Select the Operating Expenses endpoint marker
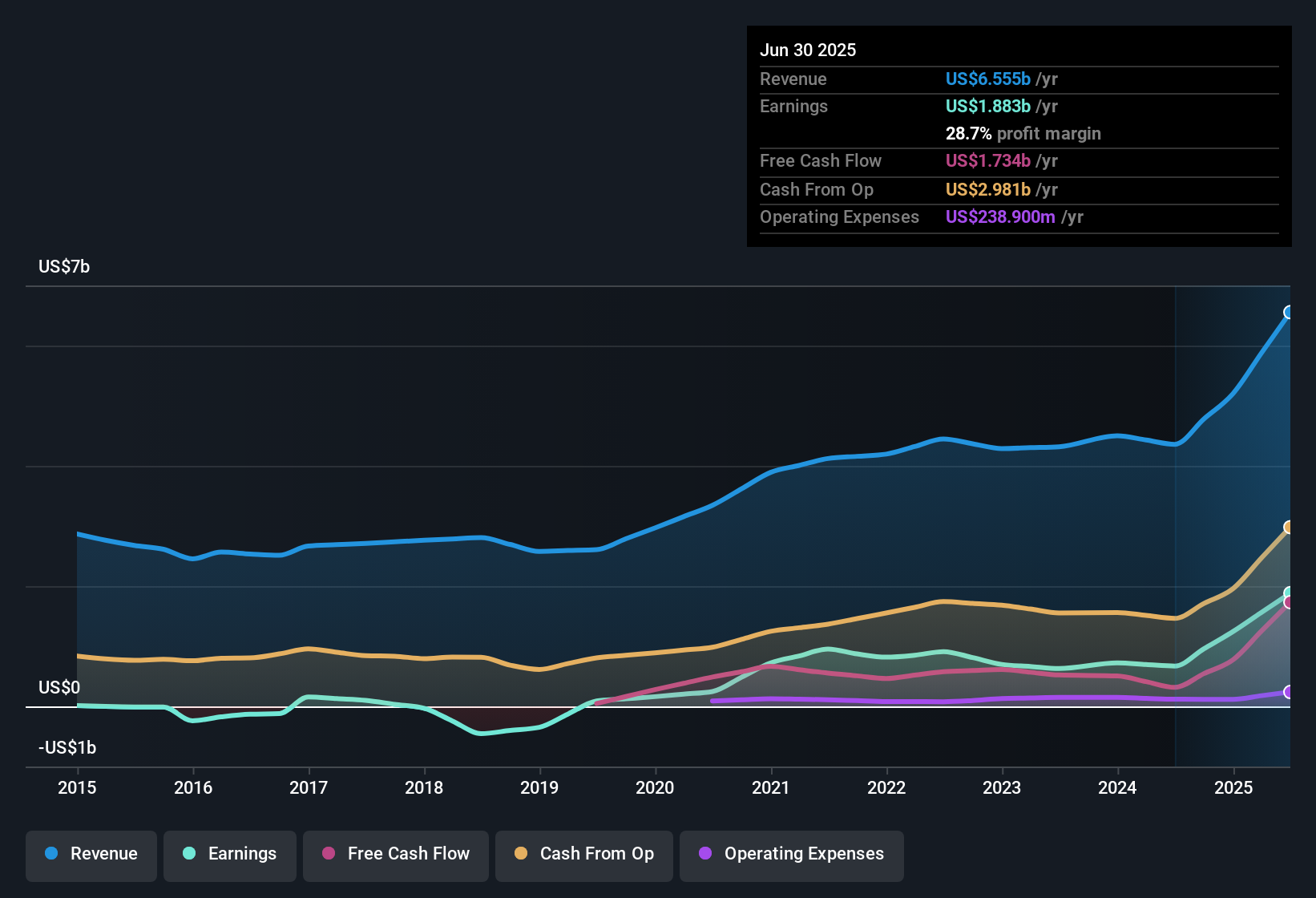Image resolution: width=1316 pixels, height=898 pixels. pyautogui.click(x=1289, y=693)
